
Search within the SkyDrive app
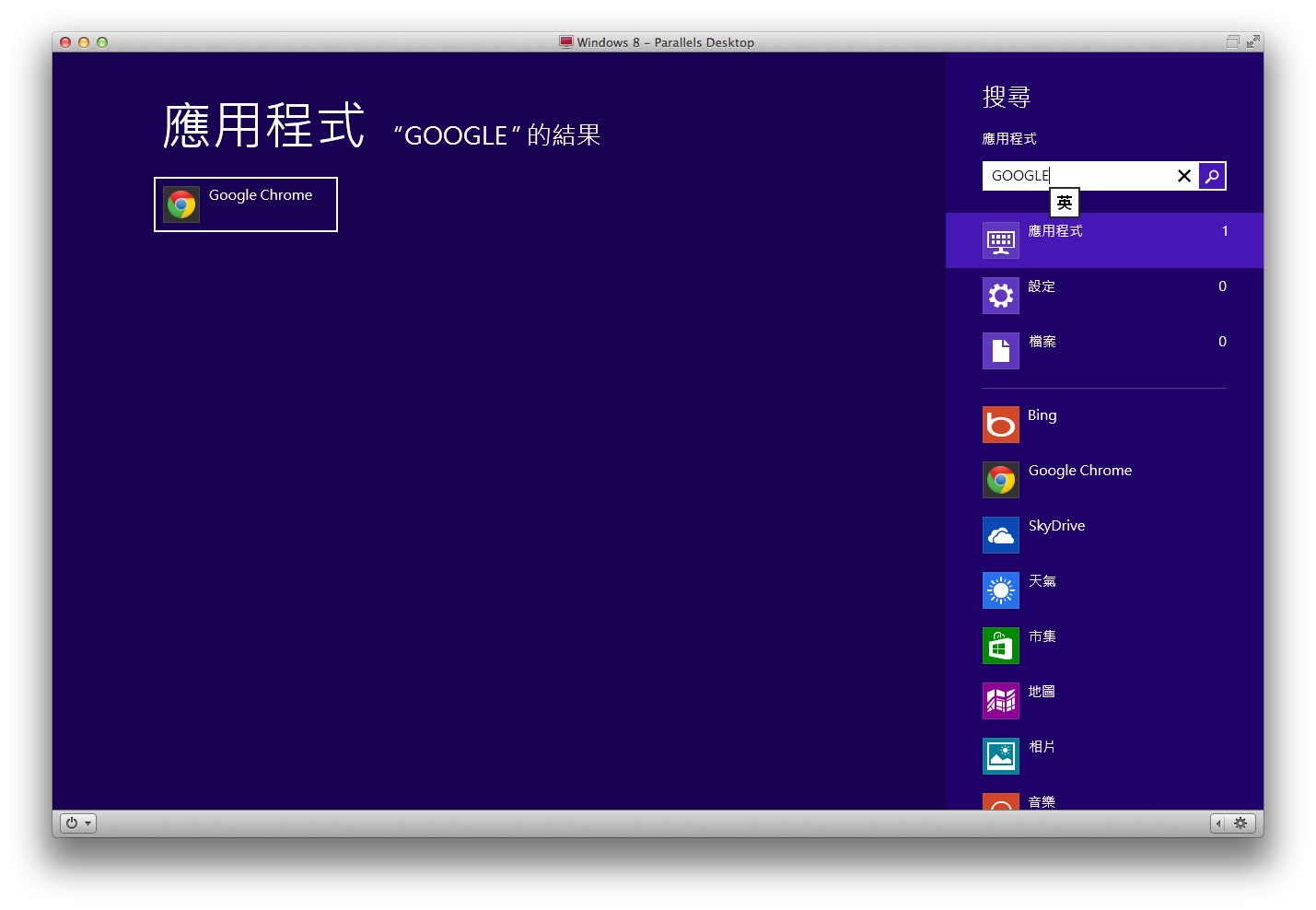(x=1104, y=535)
